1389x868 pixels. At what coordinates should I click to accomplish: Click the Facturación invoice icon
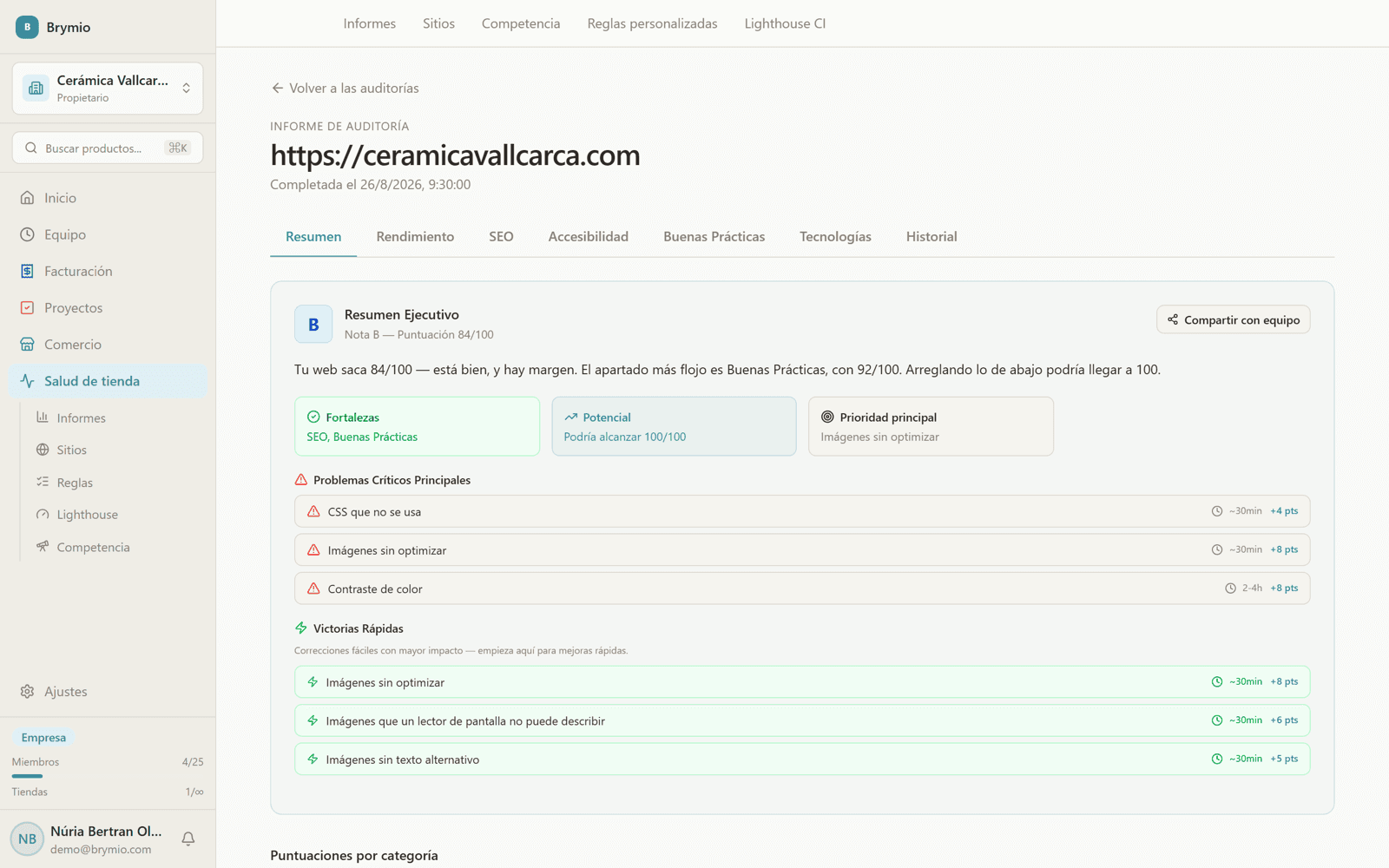pyautogui.click(x=28, y=271)
